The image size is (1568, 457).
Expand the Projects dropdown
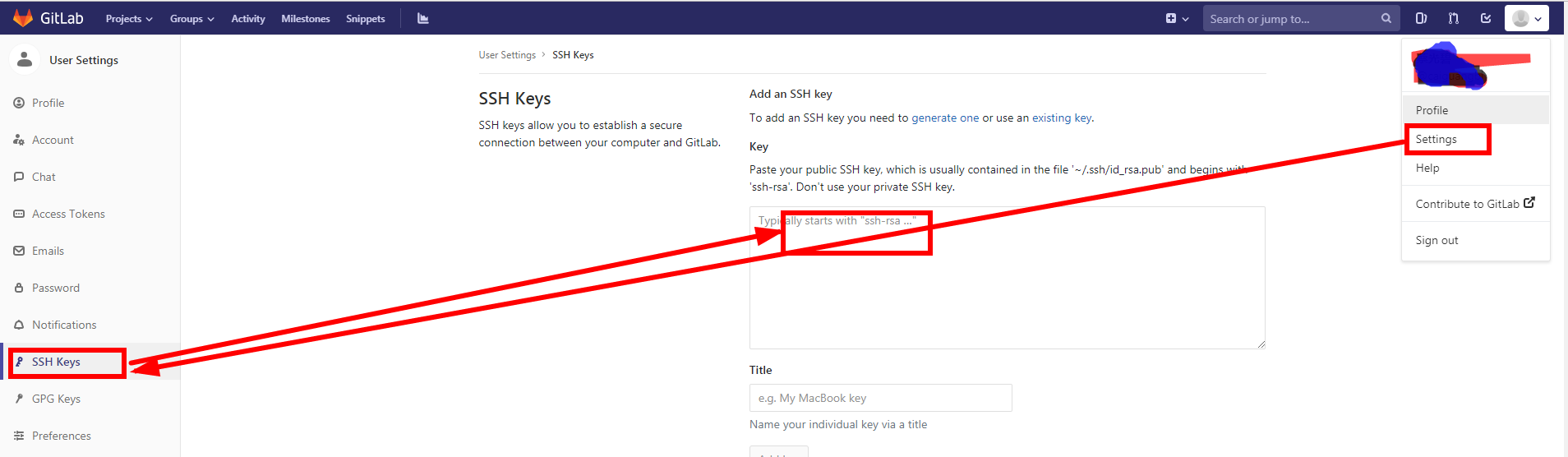129,19
